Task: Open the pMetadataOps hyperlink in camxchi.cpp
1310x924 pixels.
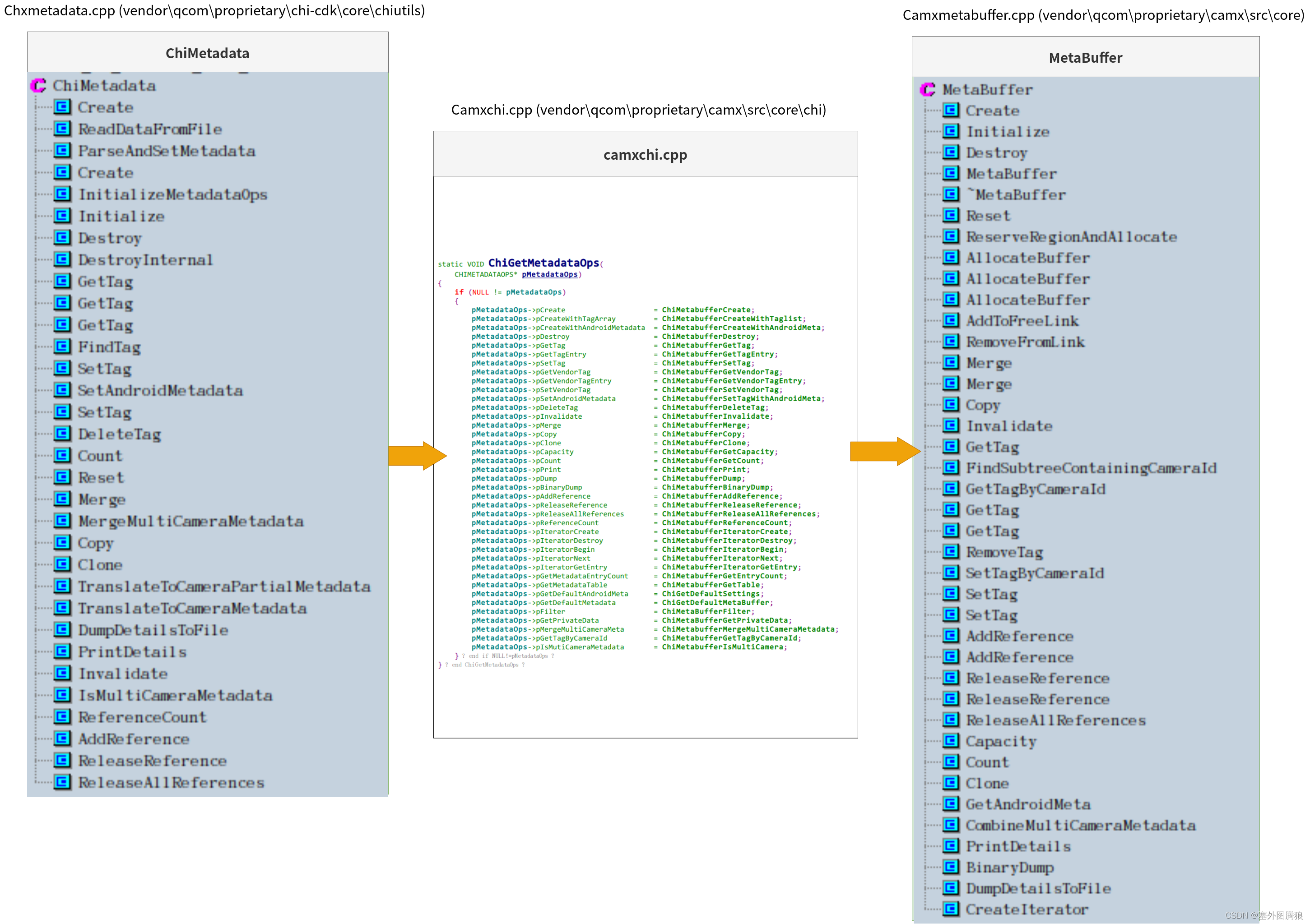Action: click(549, 274)
